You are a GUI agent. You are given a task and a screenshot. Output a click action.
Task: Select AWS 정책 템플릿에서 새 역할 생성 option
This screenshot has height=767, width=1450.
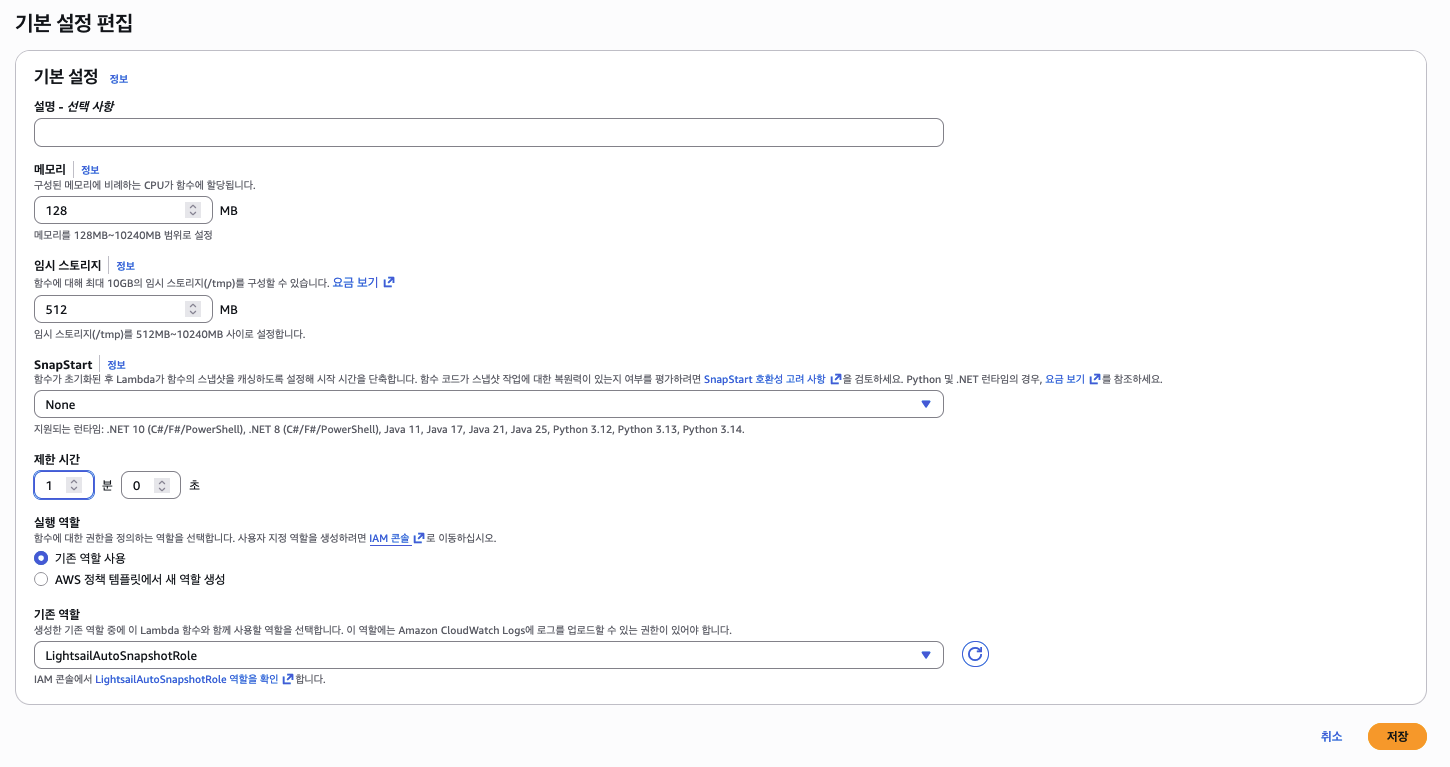pyautogui.click(x=41, y=579)
